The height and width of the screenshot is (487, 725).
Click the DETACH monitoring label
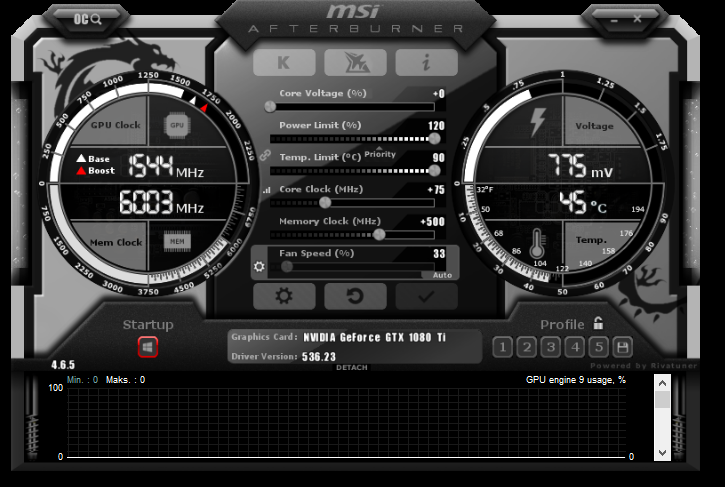coord(351,367)
